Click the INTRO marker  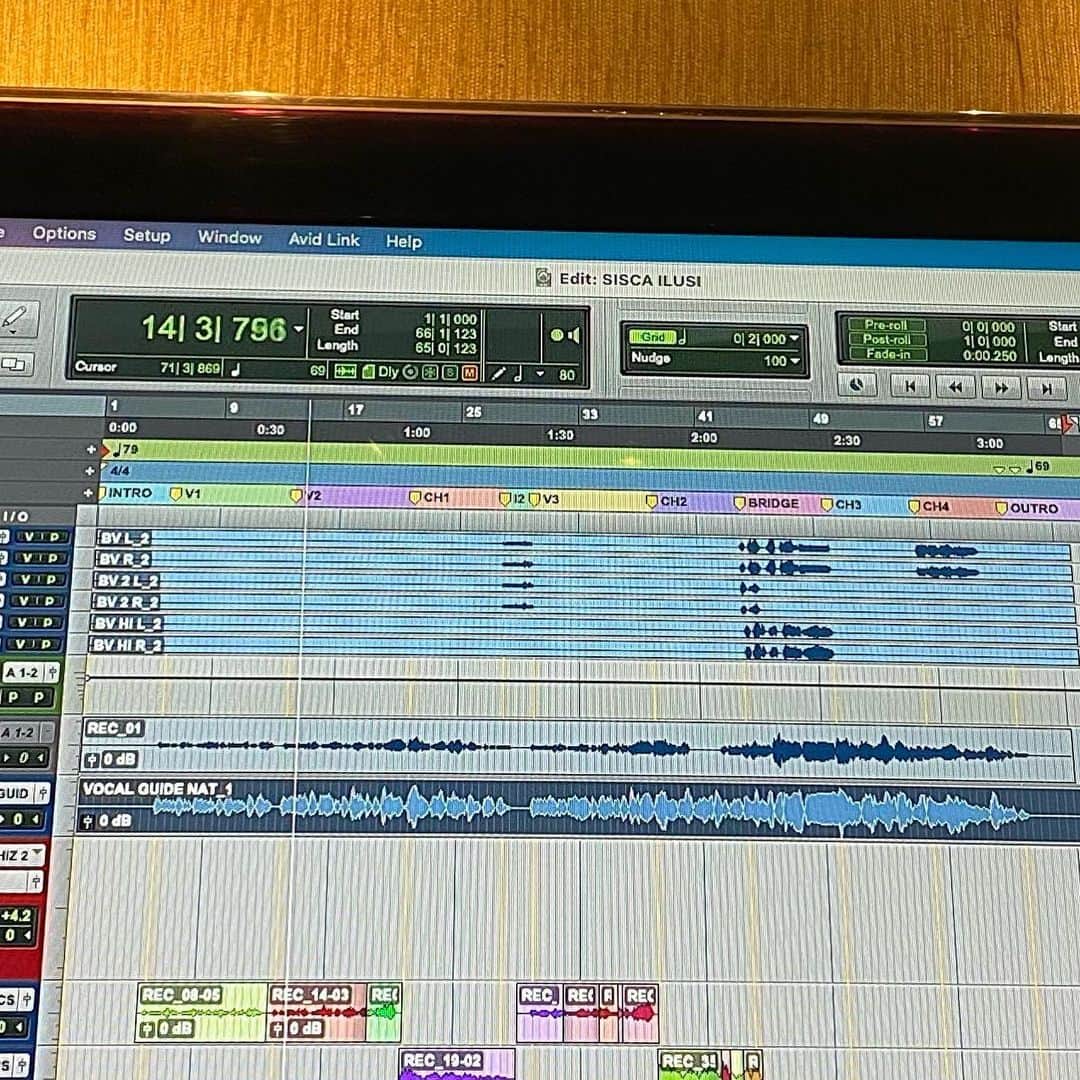pos(126,493)
